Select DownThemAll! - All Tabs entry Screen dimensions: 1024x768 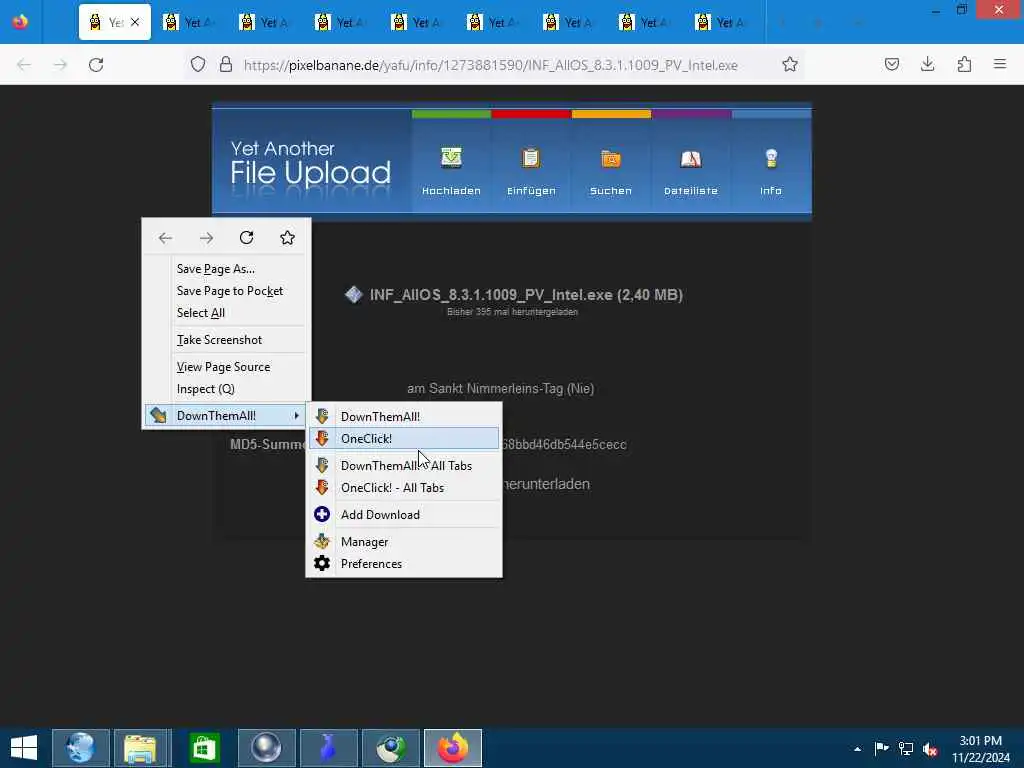point(404,466)
